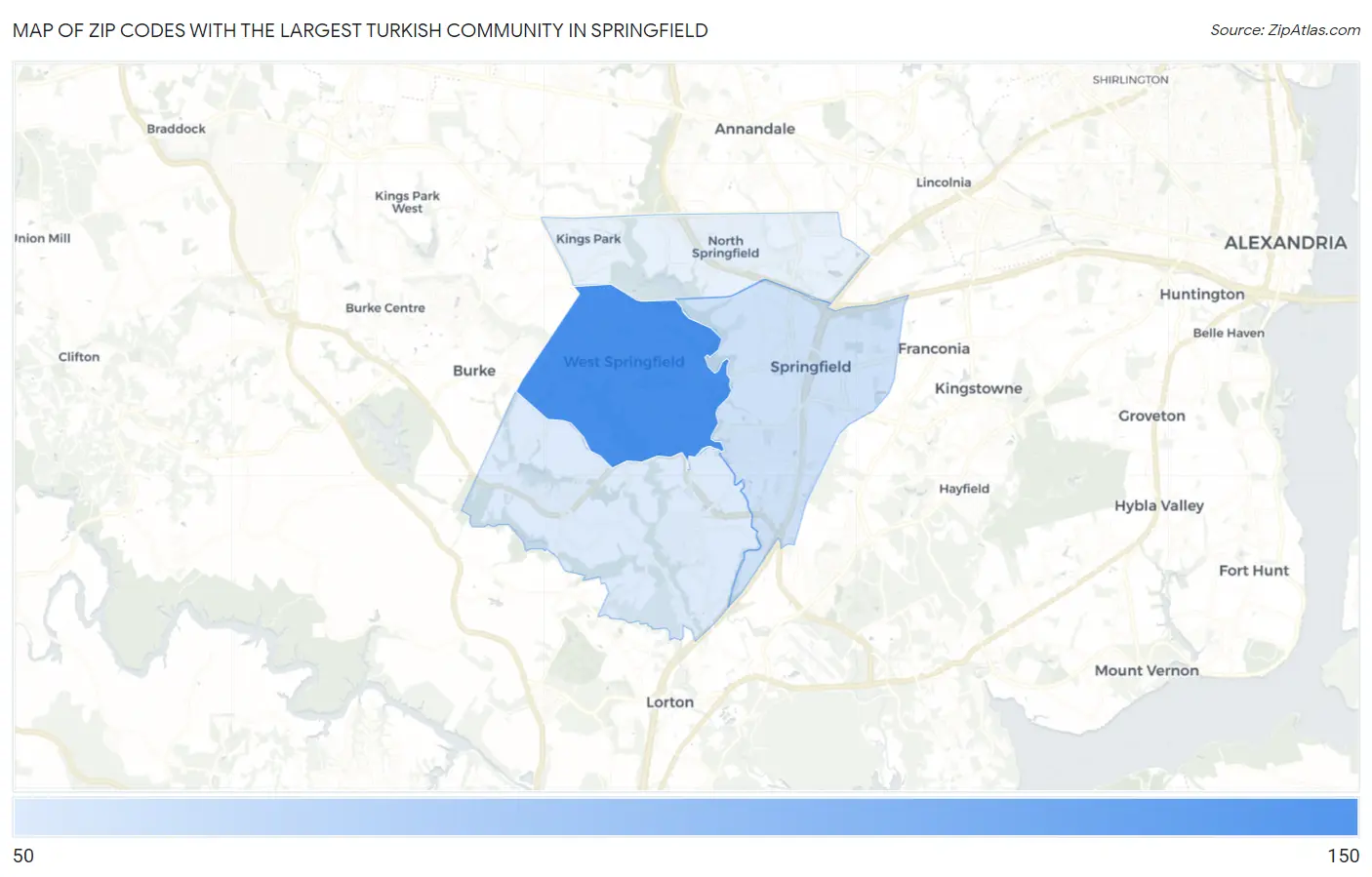
Task: Click the Annandale place label
Action: point(754,129)
